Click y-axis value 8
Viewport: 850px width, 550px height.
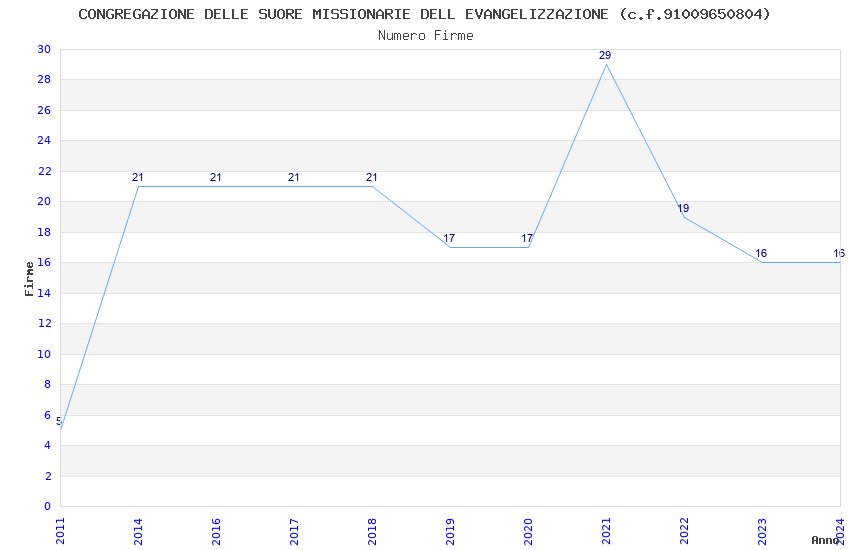(48, 384)
